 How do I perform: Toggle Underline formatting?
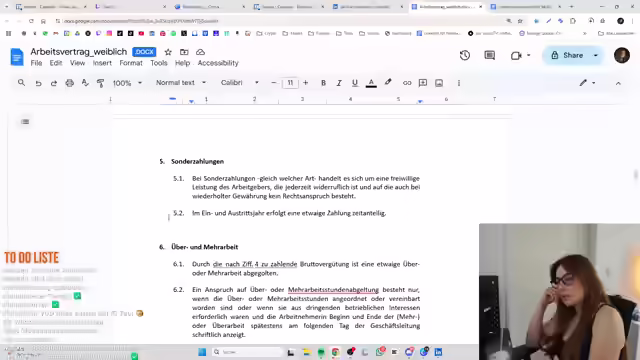pyautogui.click(x=355, y=83)
